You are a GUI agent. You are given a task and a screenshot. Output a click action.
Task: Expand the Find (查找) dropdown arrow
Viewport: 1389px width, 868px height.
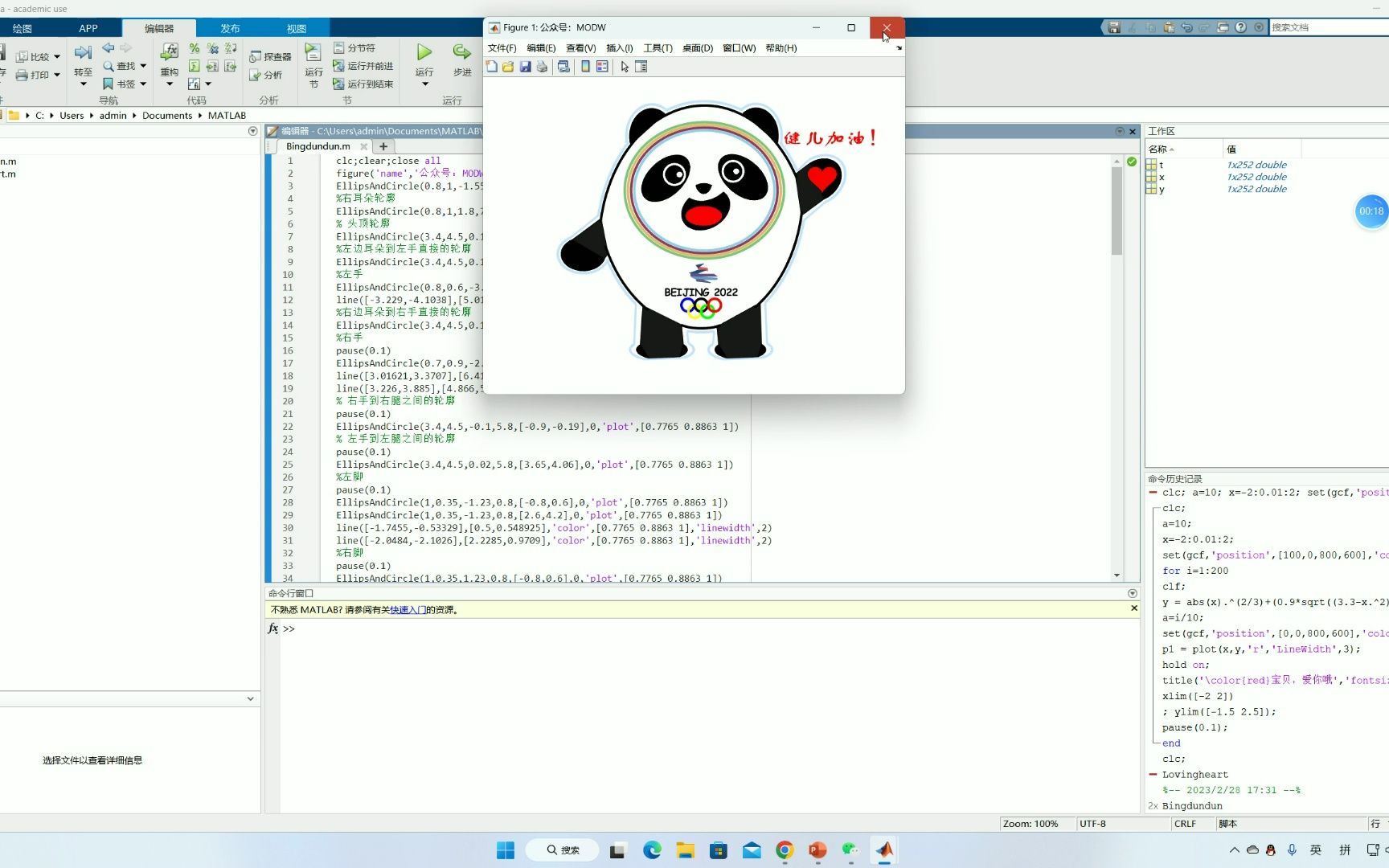[x=143, y=66]
